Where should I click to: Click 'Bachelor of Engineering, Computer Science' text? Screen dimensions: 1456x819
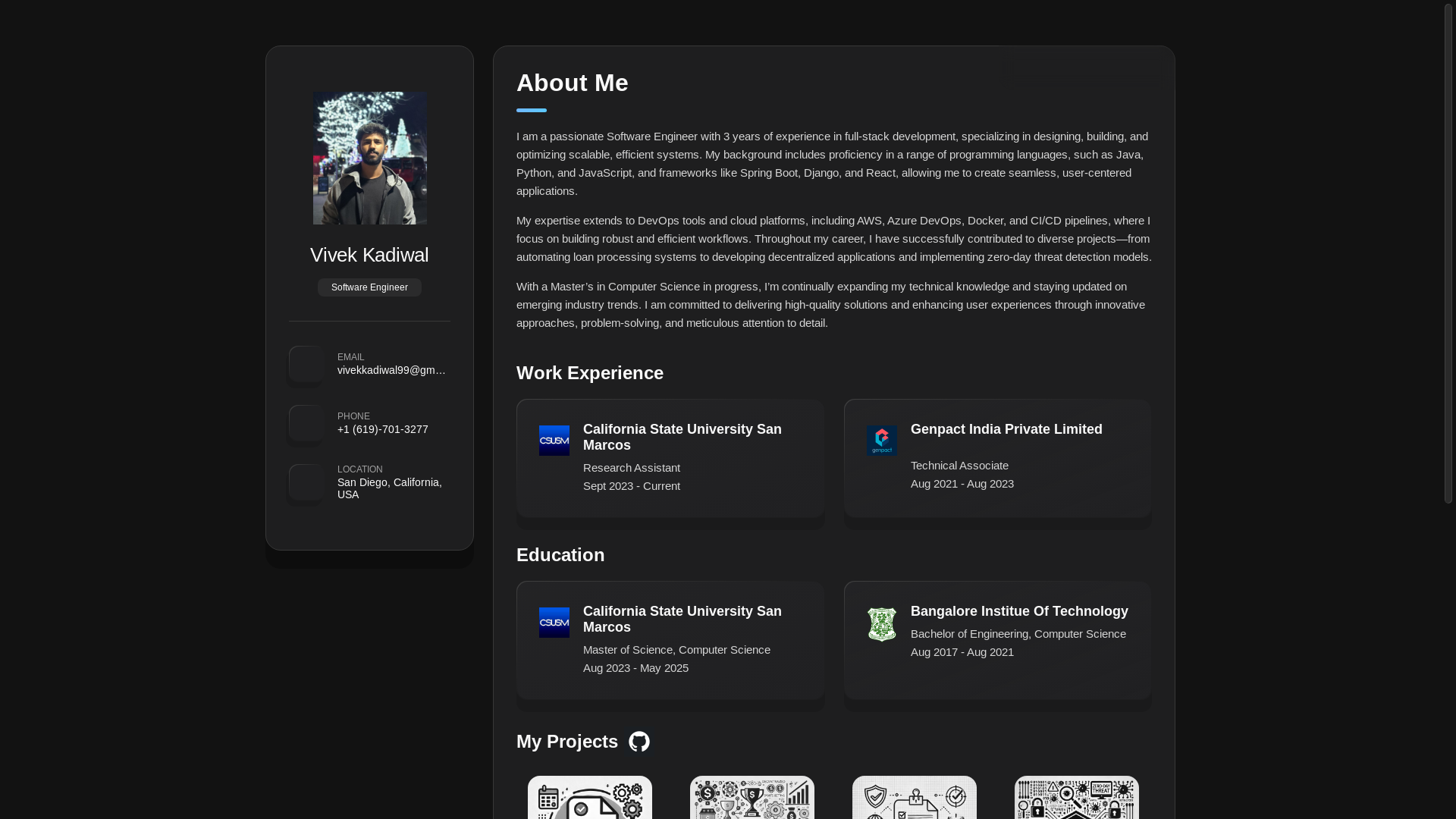pos(1018,634)
